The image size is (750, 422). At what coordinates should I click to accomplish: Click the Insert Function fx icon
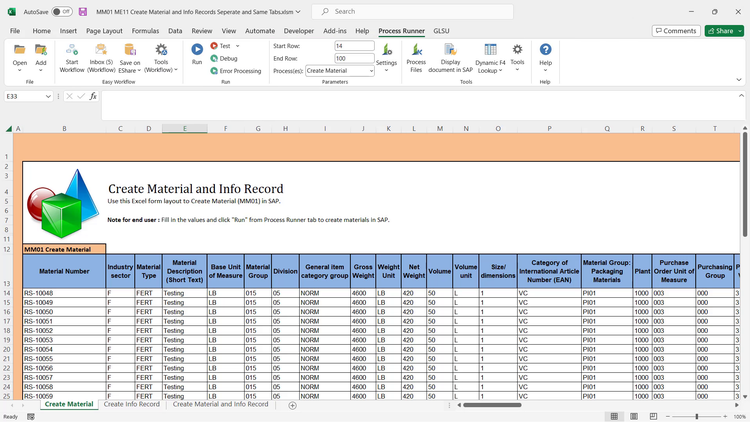[x=93, y=96]
